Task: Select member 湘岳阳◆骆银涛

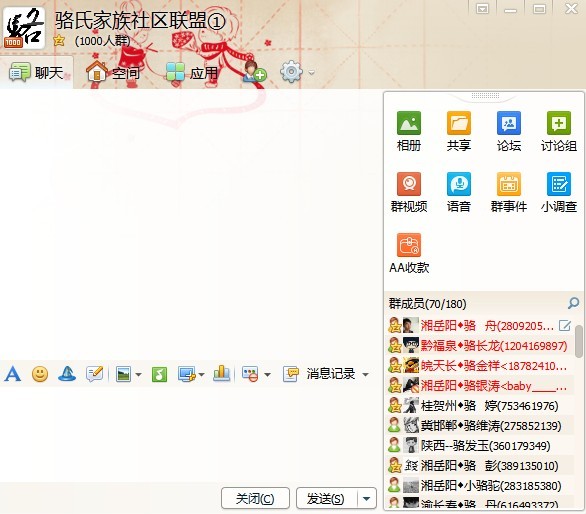Action: [x=480, y=385]
